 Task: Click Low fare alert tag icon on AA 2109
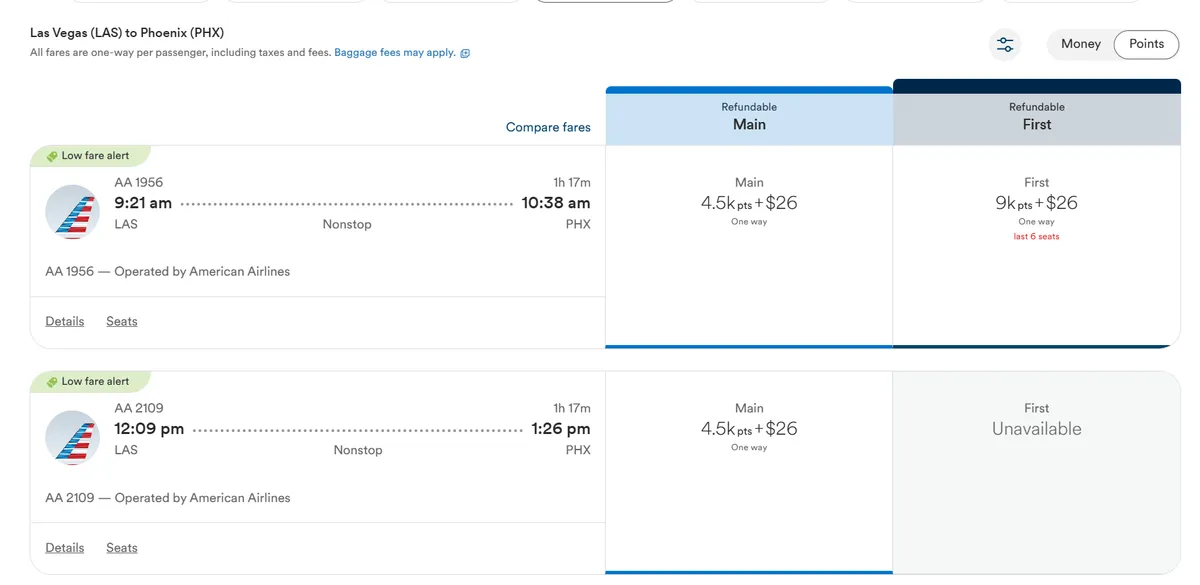(x=52, y=382)
